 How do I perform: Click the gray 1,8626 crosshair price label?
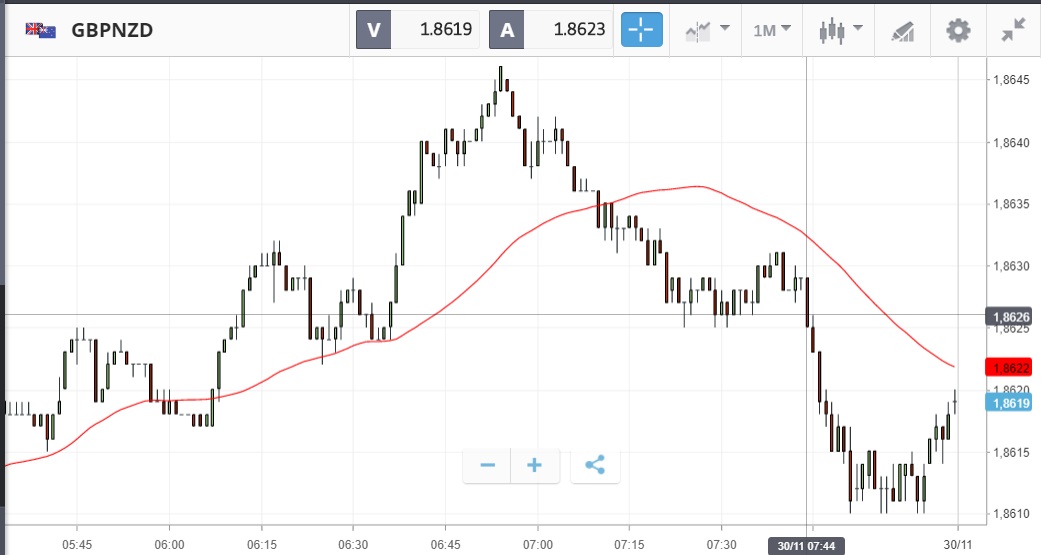pyautogui.click(x=1012, y=316)
